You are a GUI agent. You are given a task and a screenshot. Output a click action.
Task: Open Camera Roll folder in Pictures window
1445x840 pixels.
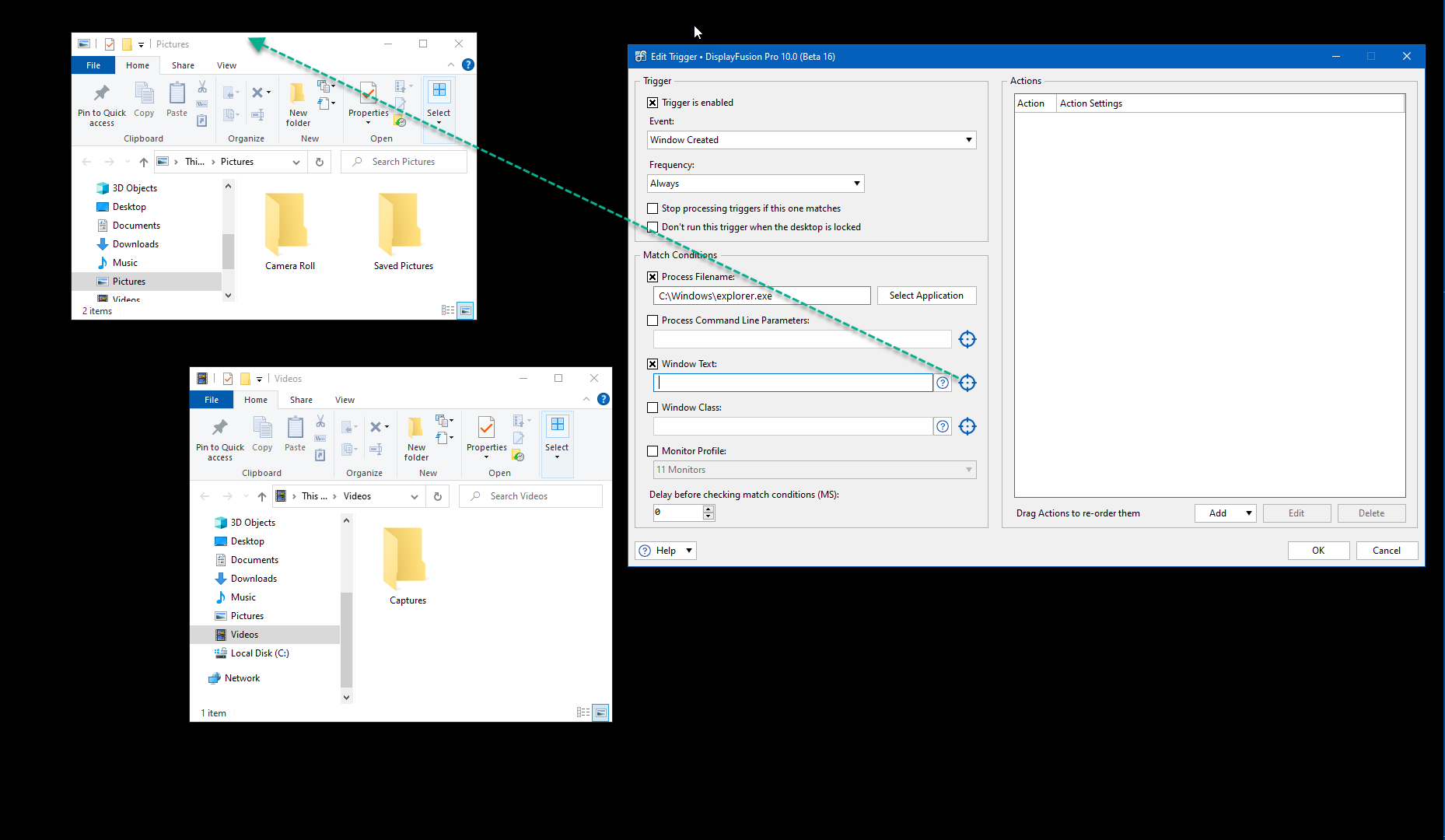point(290,231)
